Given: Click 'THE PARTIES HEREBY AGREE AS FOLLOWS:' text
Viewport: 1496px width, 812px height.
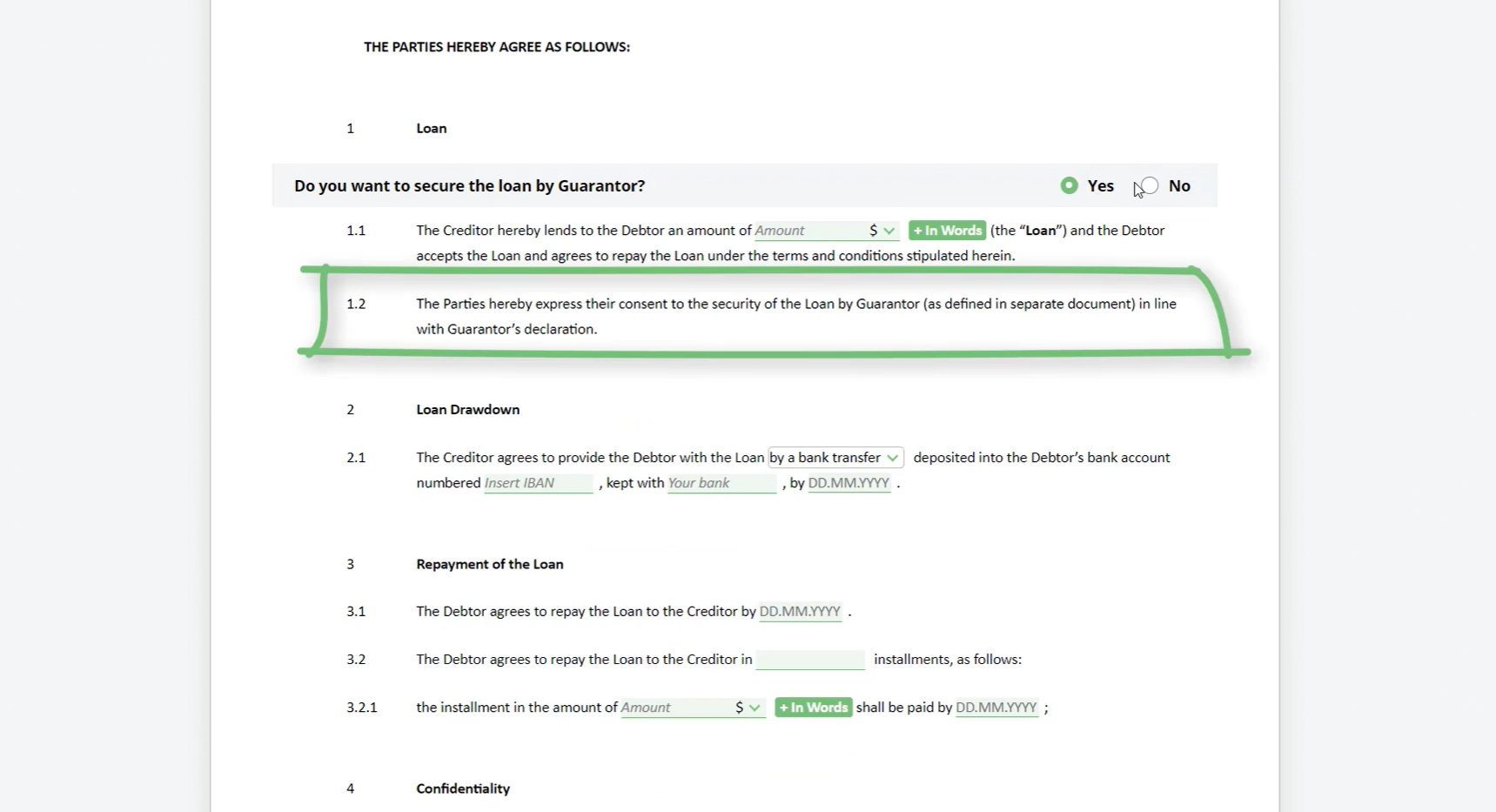Looking at the screenshot, I should tap(497, 47).
